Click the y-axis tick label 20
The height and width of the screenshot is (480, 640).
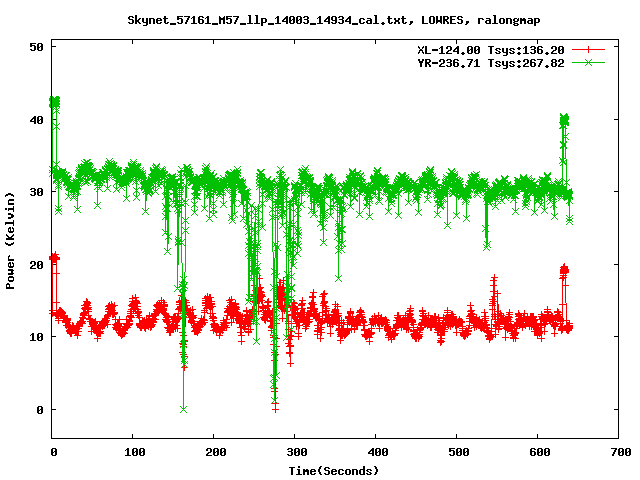click(36, 264)
